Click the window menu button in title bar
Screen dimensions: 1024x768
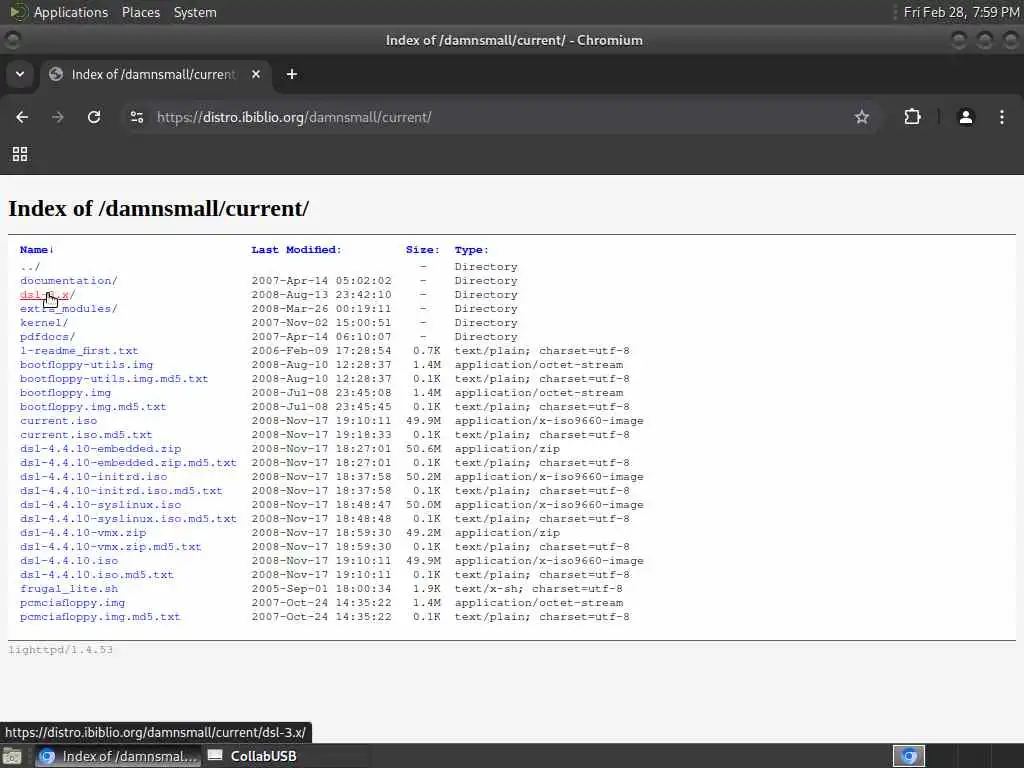point(12,40)
